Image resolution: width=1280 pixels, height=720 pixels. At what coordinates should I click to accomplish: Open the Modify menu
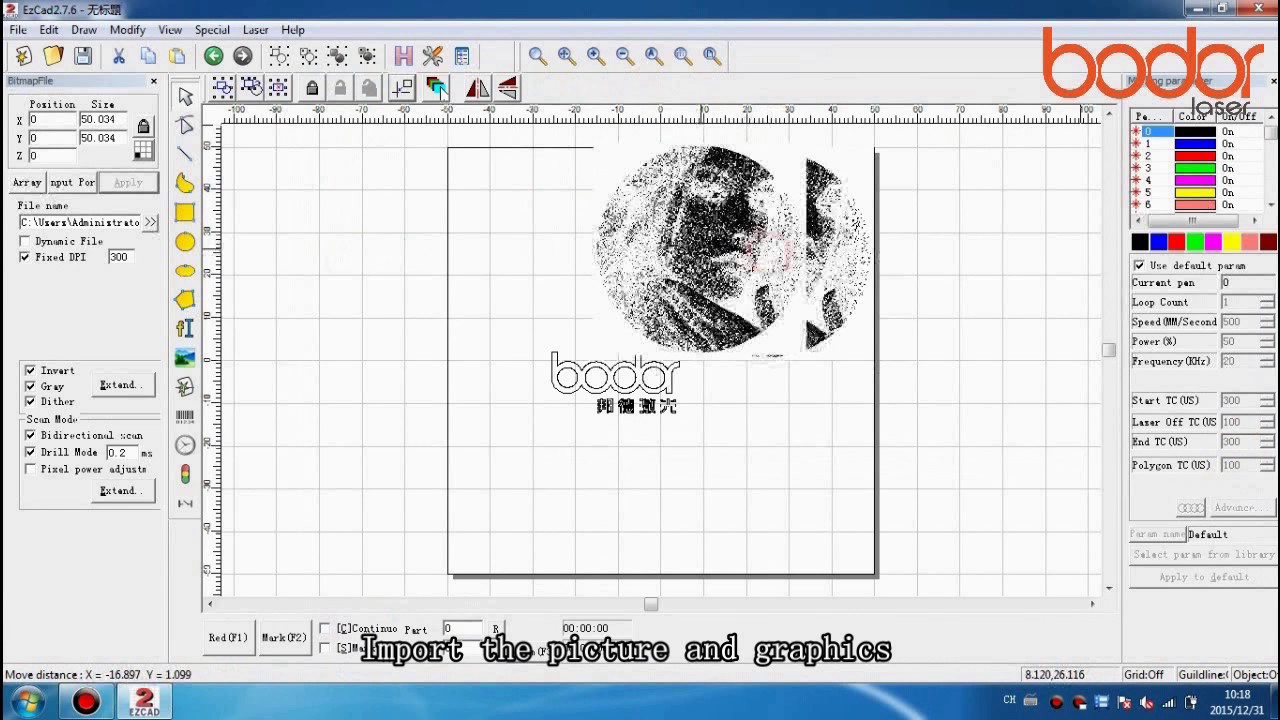click(x=128, y=30)
